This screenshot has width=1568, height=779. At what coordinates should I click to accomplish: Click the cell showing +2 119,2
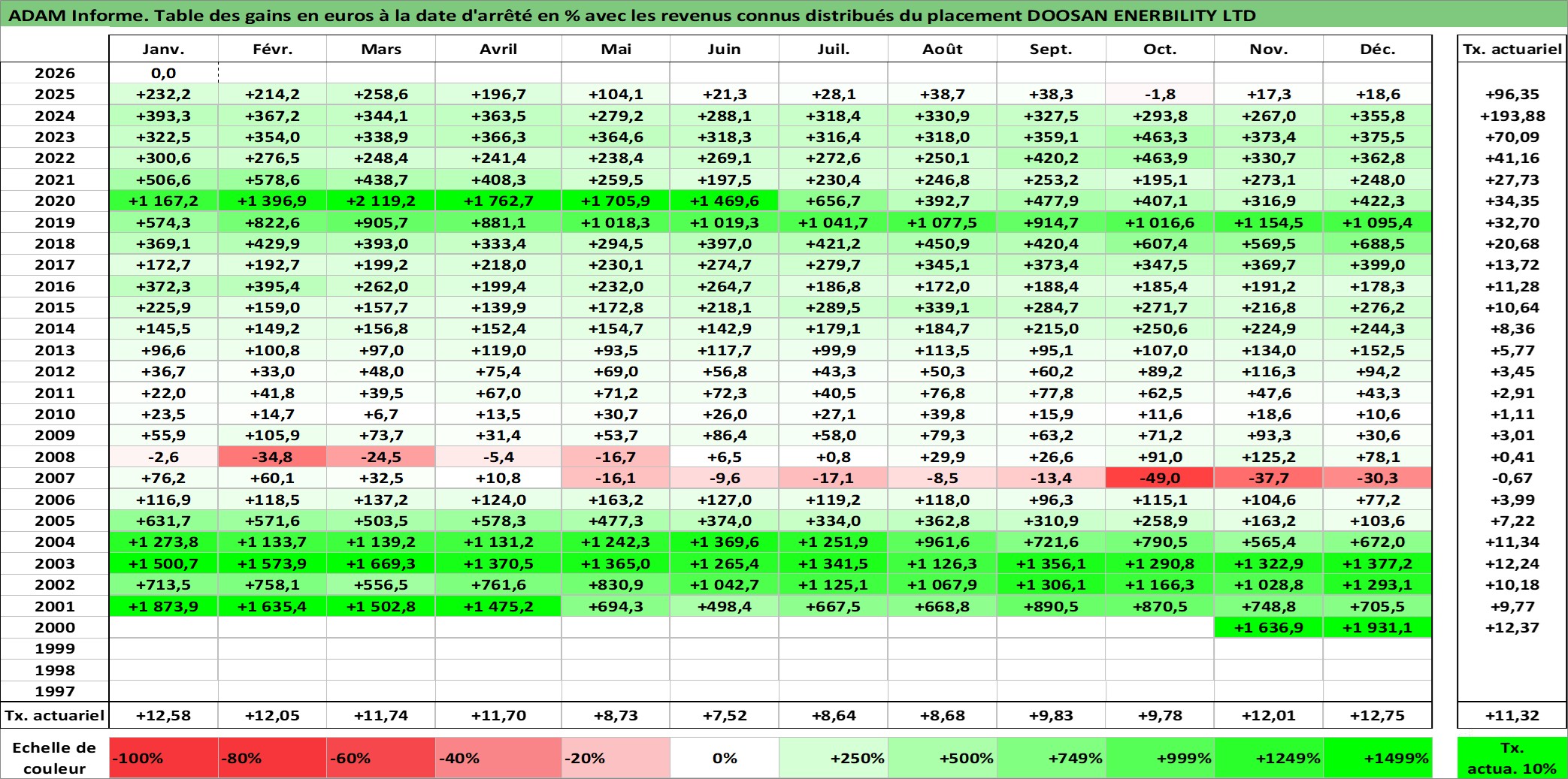point(380,201)
